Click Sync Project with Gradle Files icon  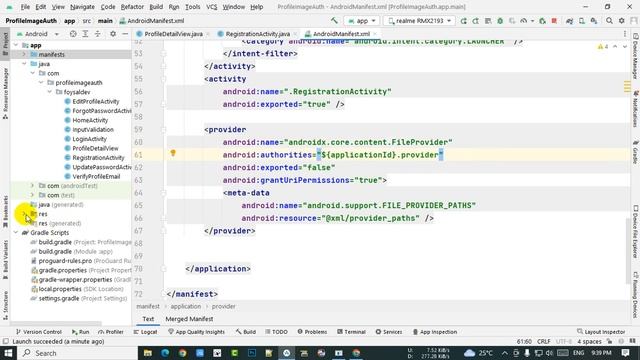coord(569,21)
